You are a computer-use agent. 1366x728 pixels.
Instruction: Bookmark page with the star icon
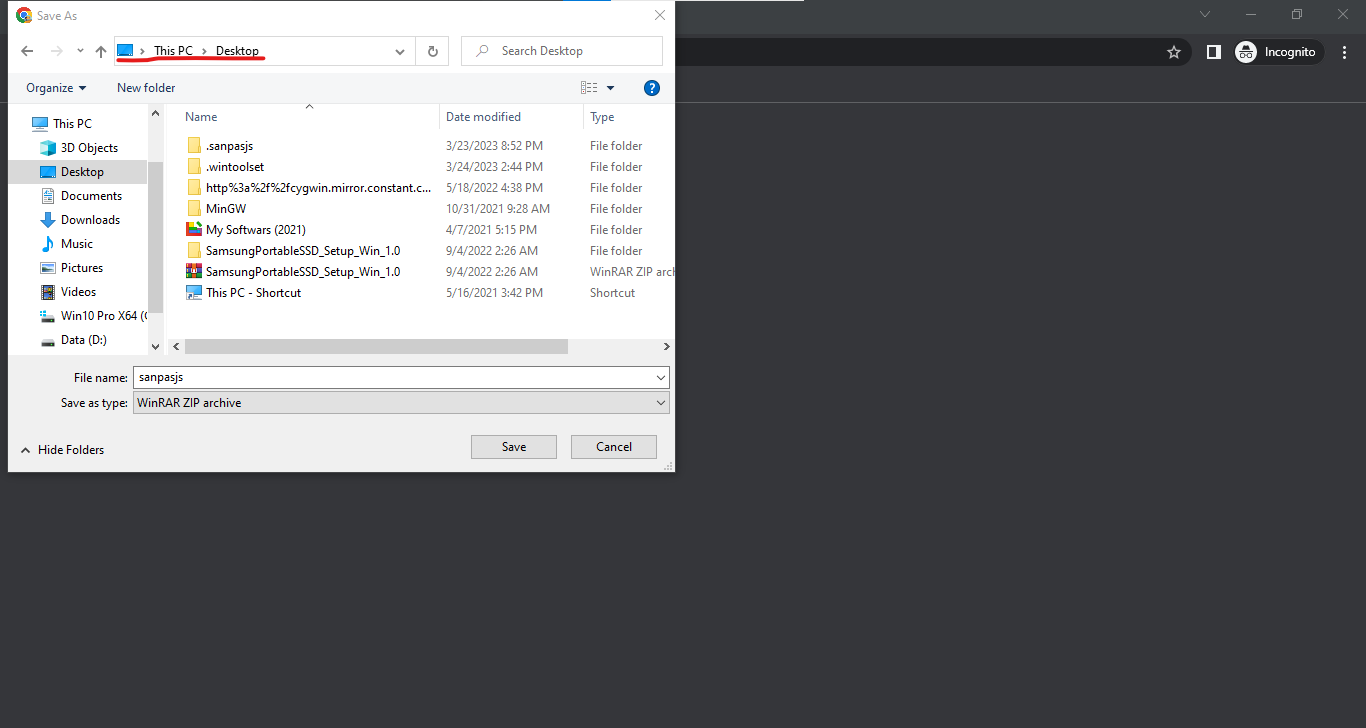[x=1174, y=52]
